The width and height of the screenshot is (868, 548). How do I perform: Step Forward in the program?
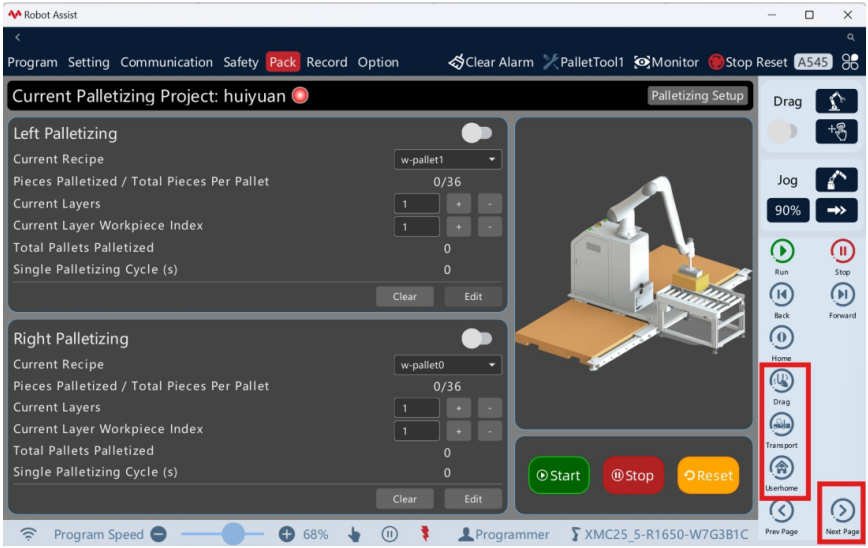(x=842, y=294)
